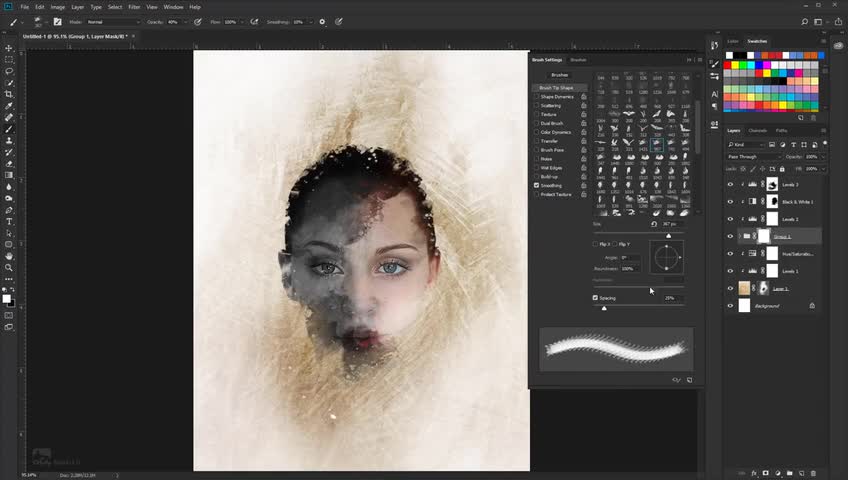Select the Hand tool
Viewport: 848px width, 480px height.
pos(9,256)
